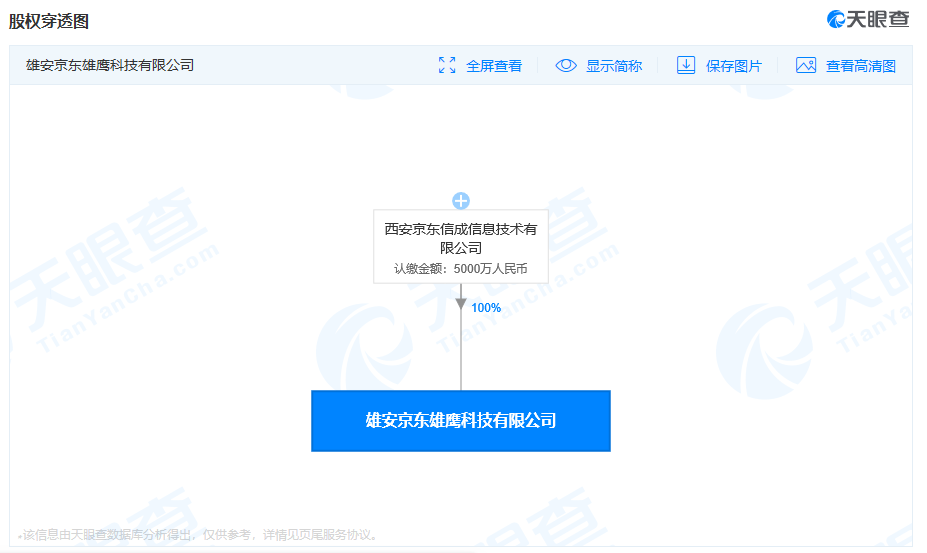Save the chart via 保存图片
This screenshot has height=553, width=927.
point(734,66)
